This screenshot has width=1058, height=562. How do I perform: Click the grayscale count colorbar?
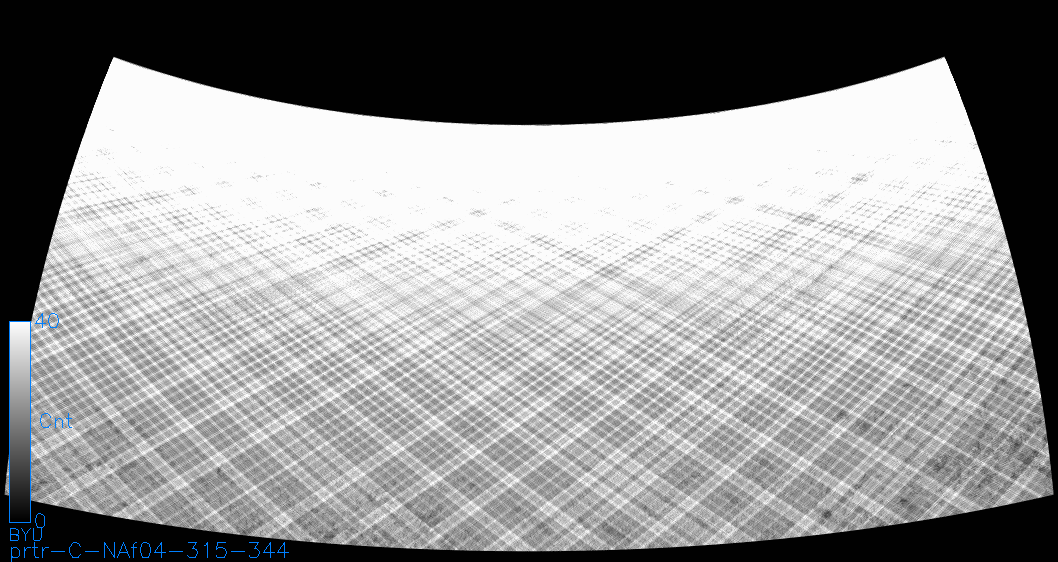[x=20, y=422]
